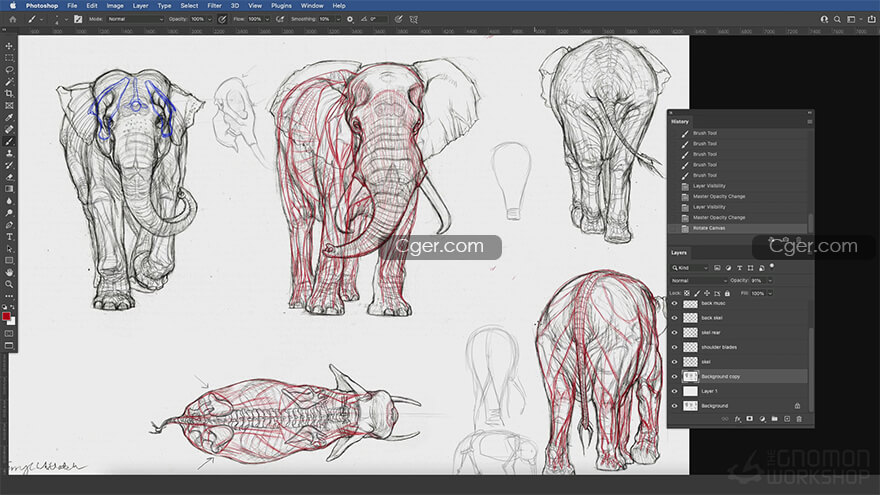Enable airbrush-style build-up effects
This screenshot has height=495, width=880.
pyautogui.click(x=279, y=19)
